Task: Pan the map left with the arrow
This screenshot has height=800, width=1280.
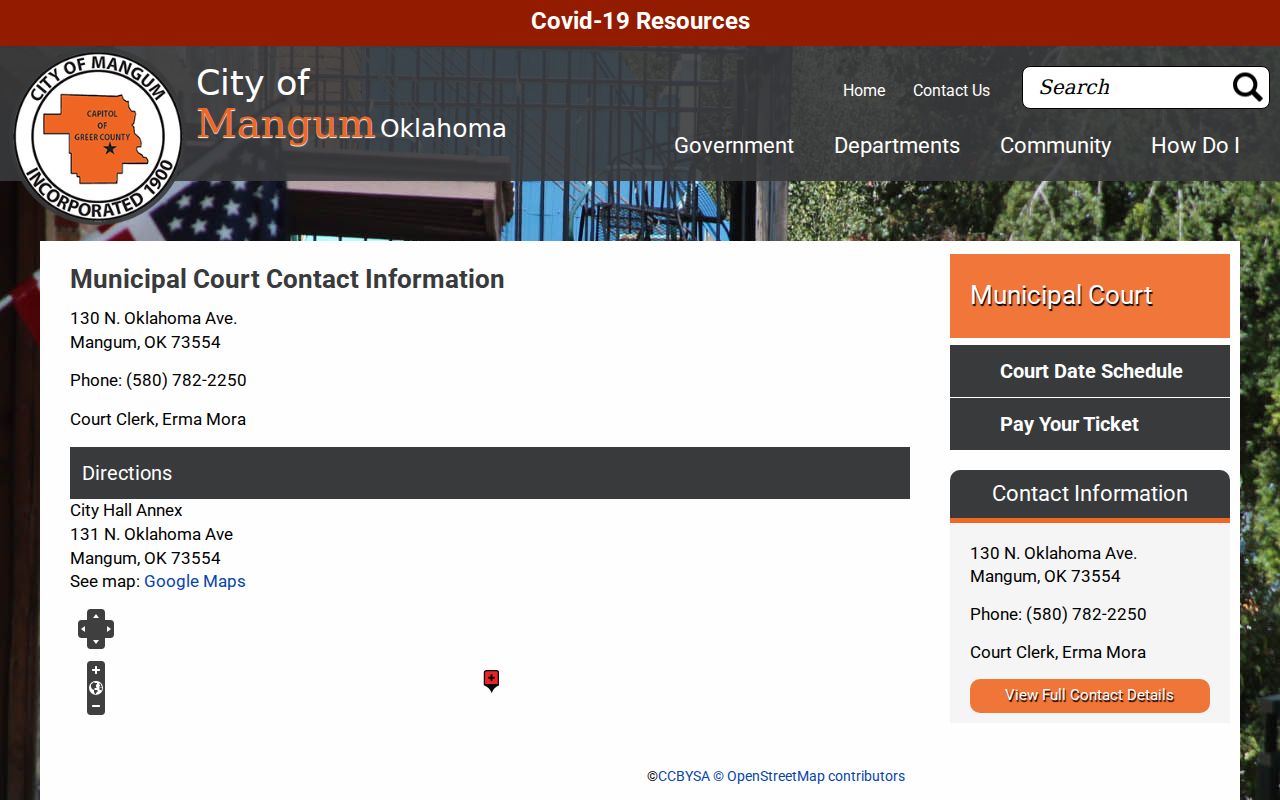Action: click(x=83, y=629)
